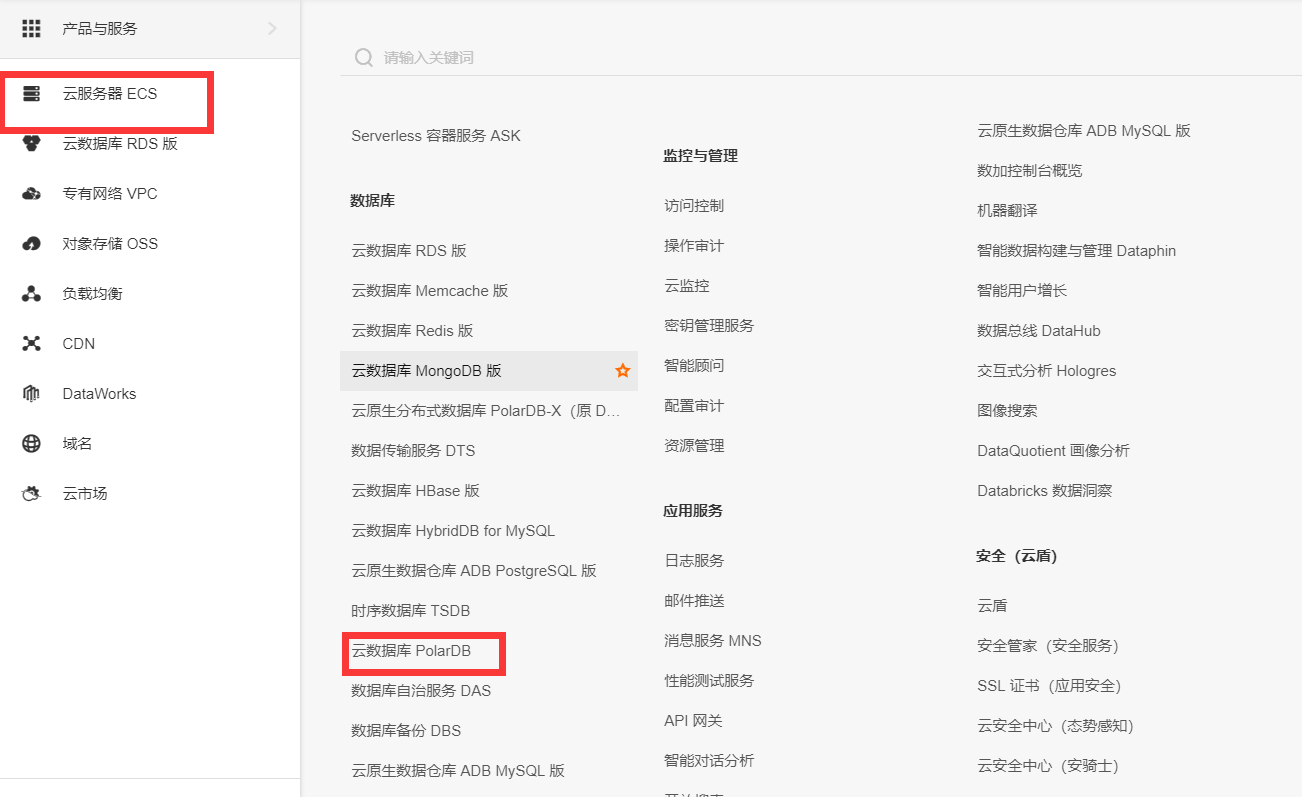This screenshot has width=1302, height=797.
Task: Open 数据库备份 DBS
Action: pyautogui.click(x=406, y=731)
